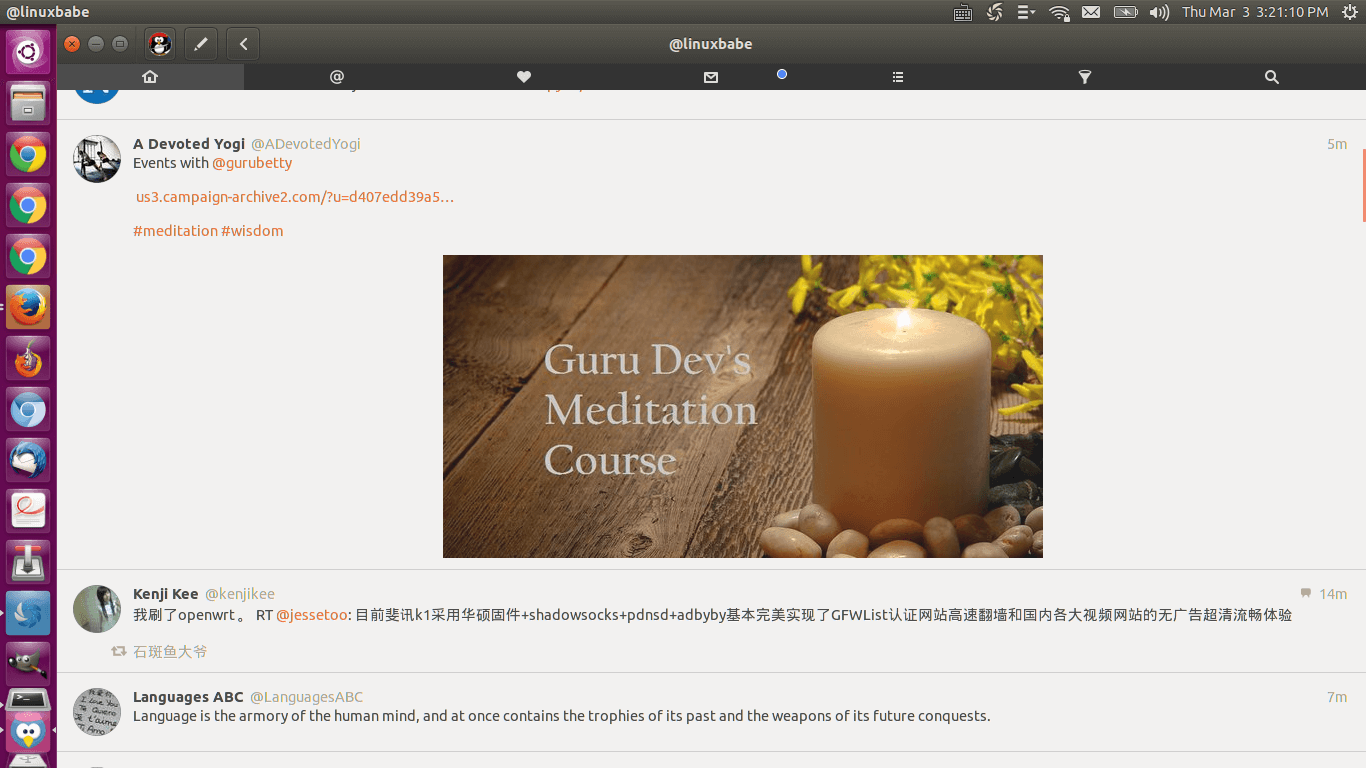
Task: Open the Filters funnel tab
Action: point(1084,77)
